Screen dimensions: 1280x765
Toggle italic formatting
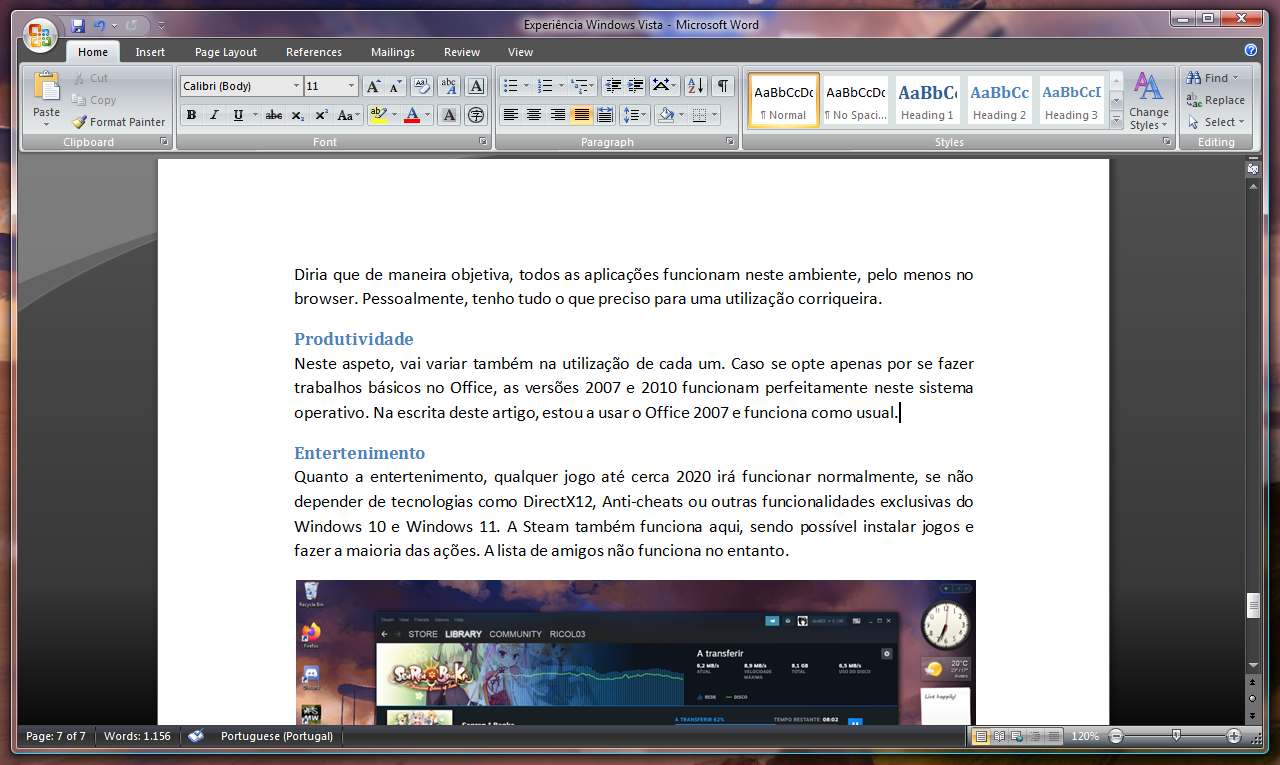tap(213, 115)
